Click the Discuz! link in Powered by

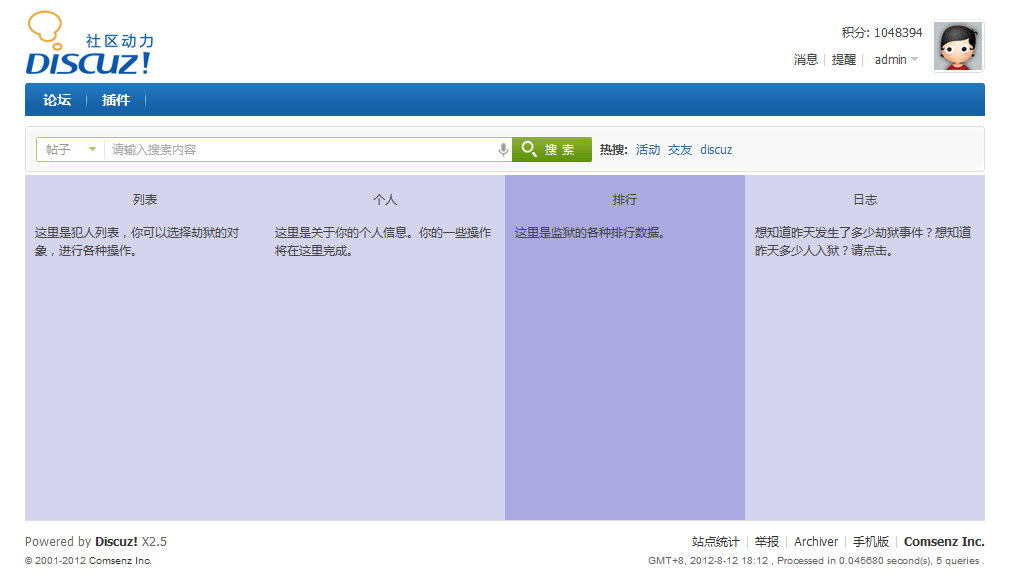pos(116,541)
